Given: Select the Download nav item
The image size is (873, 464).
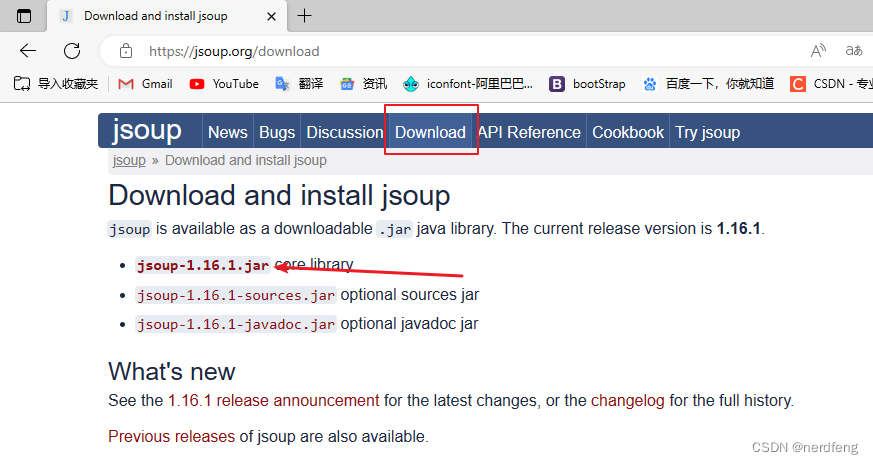Looking at the screenshot, I should tap(430, 133).
